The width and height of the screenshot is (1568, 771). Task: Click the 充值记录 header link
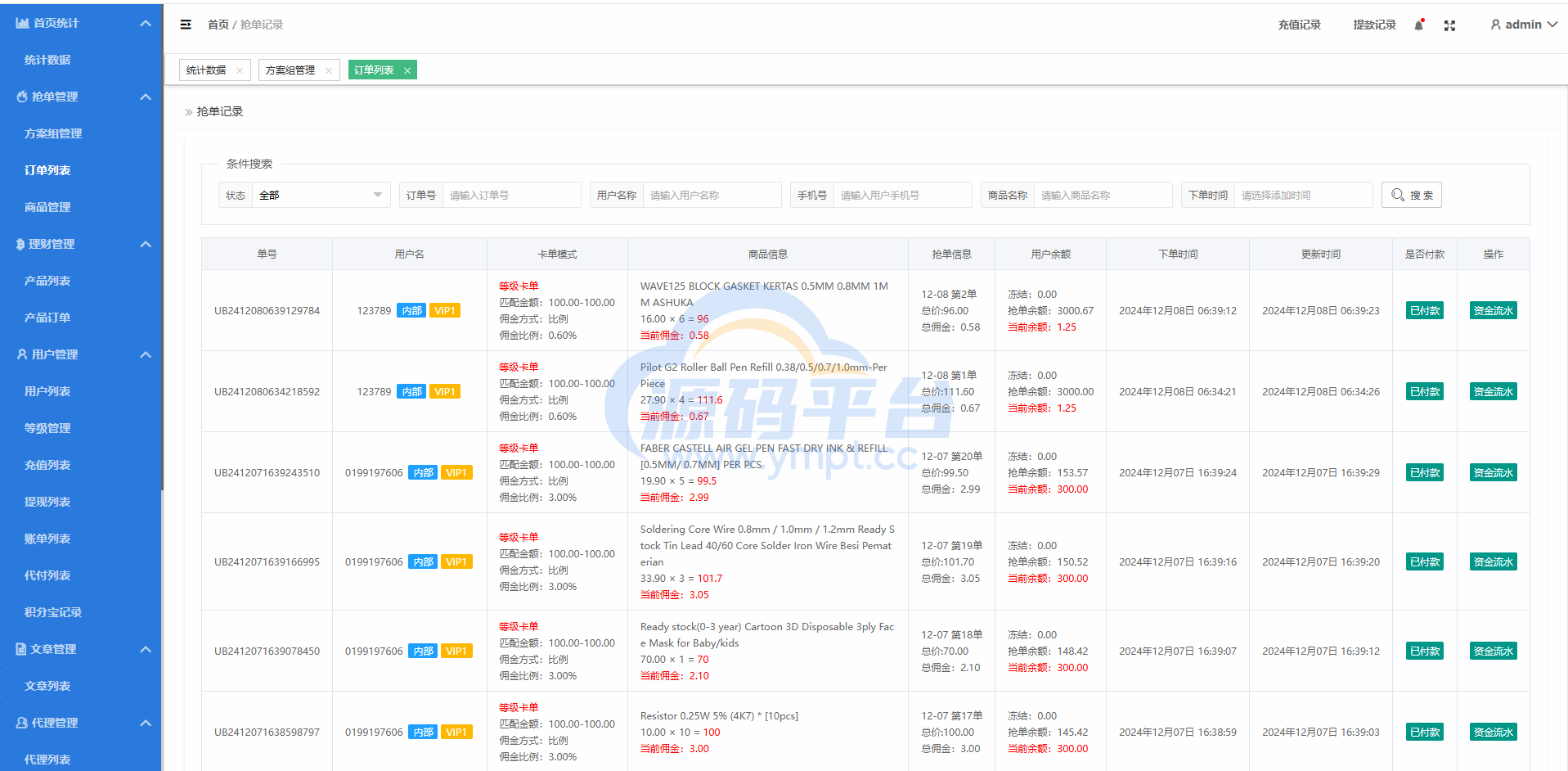click(x=1299, y=25)
